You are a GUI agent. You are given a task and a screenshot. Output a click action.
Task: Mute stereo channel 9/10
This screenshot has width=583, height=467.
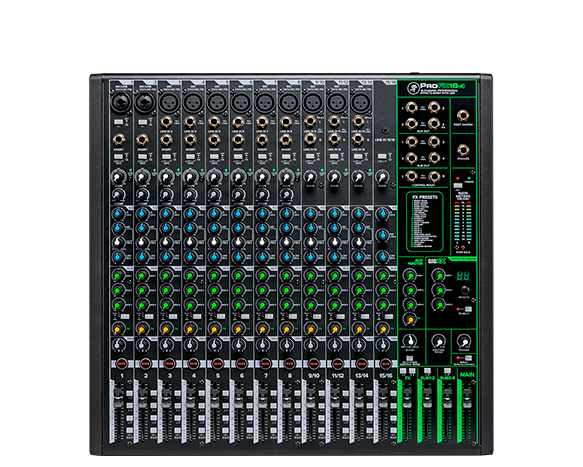(x=313, y=363)
